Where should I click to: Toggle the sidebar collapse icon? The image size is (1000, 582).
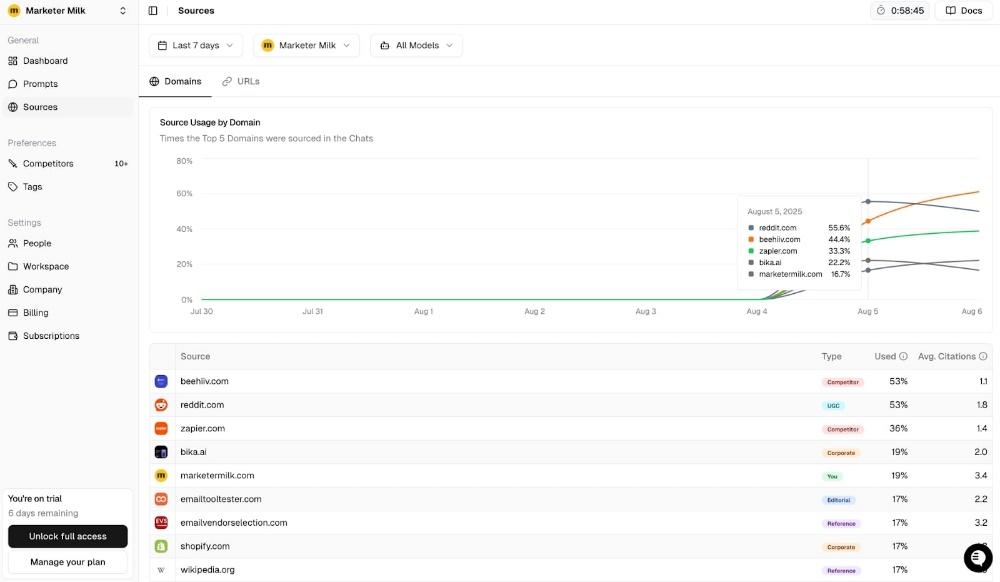point(153,11)
